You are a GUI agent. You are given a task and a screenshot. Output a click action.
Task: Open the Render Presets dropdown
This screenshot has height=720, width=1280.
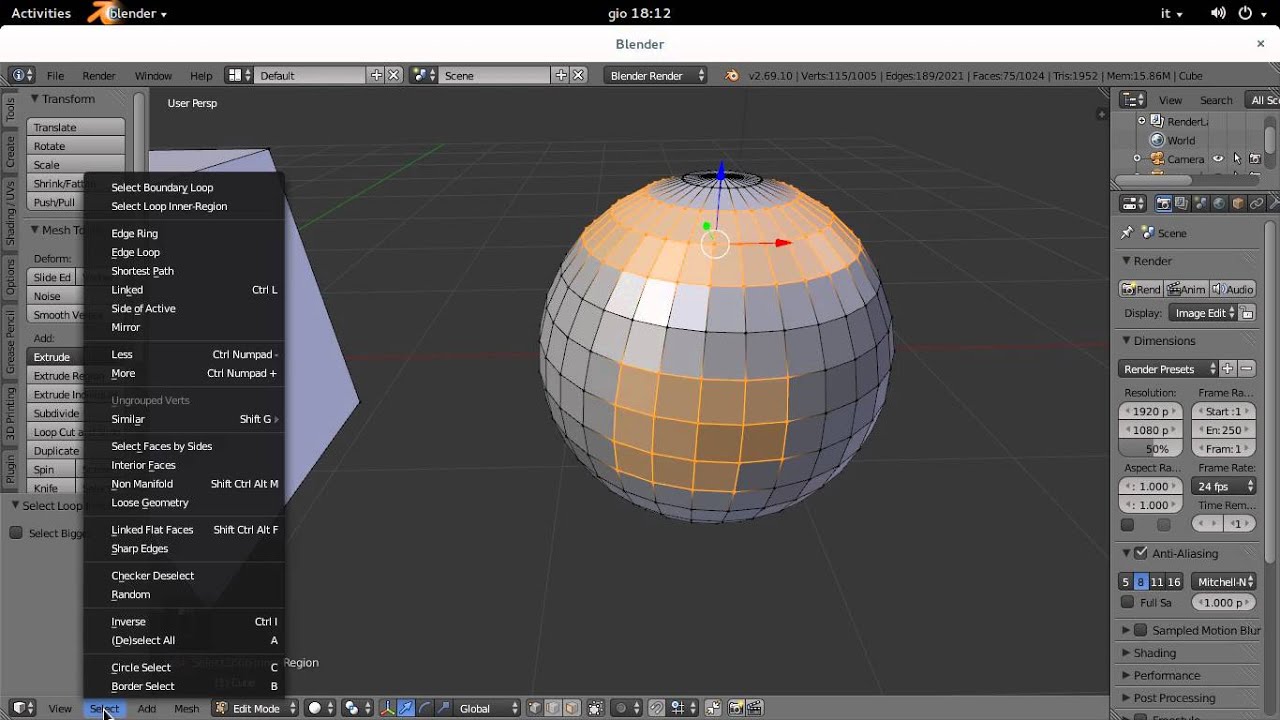coord(1168,369)
